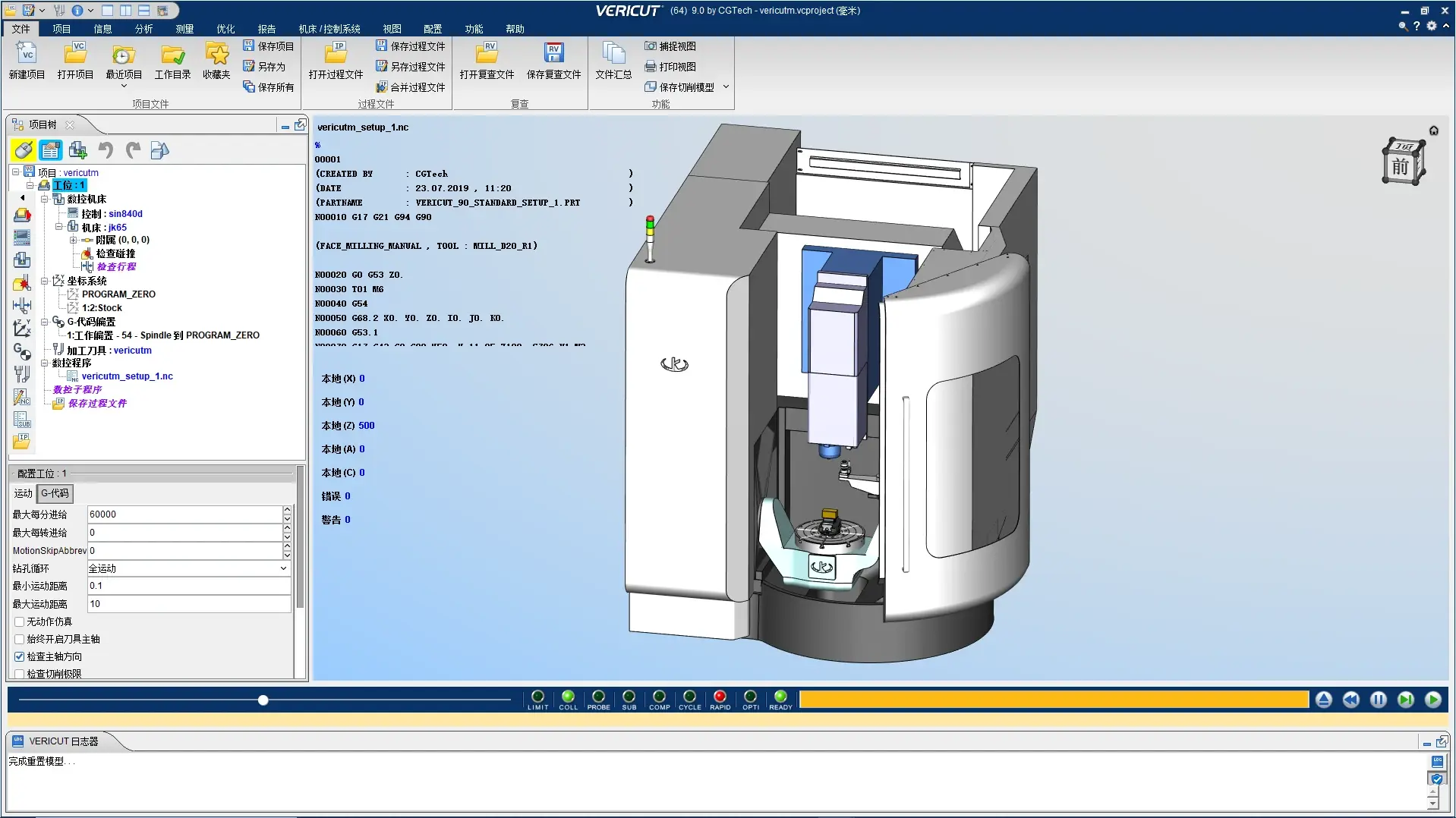Switch to the 分析 (Analysis) ribbon tab

[143, 29]
